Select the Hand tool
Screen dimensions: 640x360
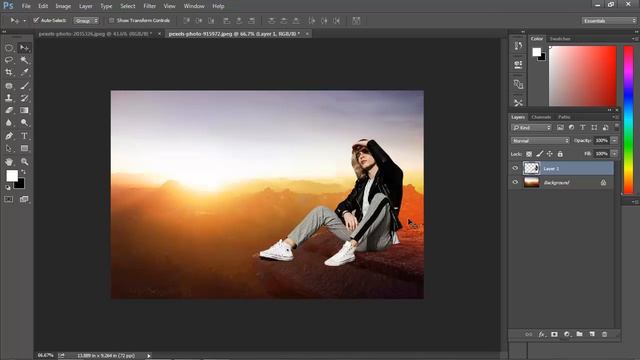[9, 162]
